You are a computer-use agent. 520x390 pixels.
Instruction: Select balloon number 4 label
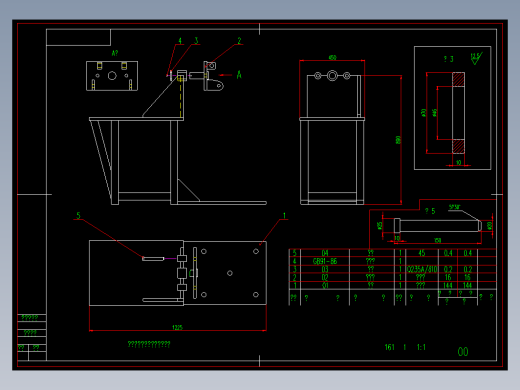(180, 41)
